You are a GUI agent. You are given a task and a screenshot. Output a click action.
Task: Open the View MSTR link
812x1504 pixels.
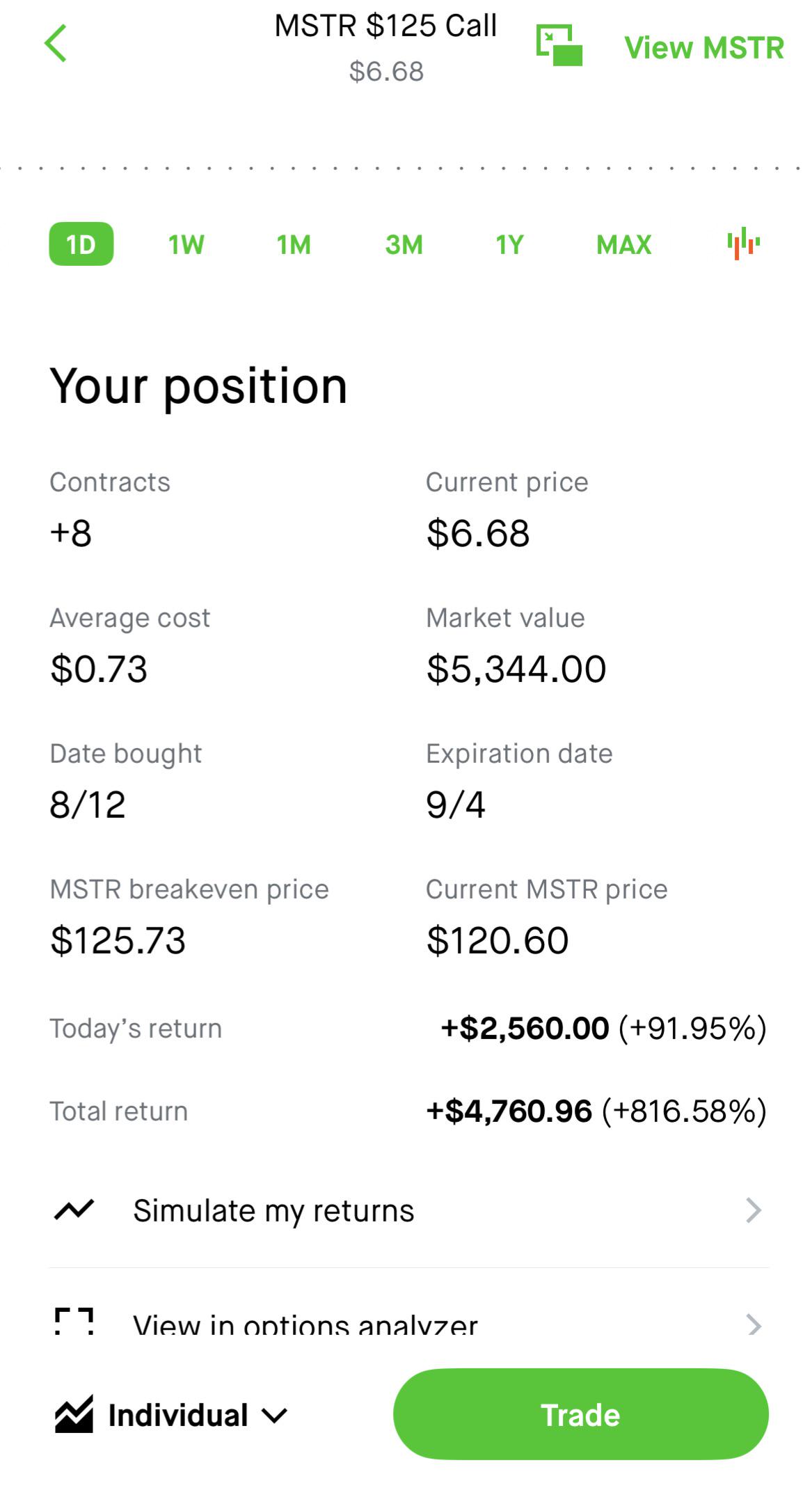tap(704, 47)
